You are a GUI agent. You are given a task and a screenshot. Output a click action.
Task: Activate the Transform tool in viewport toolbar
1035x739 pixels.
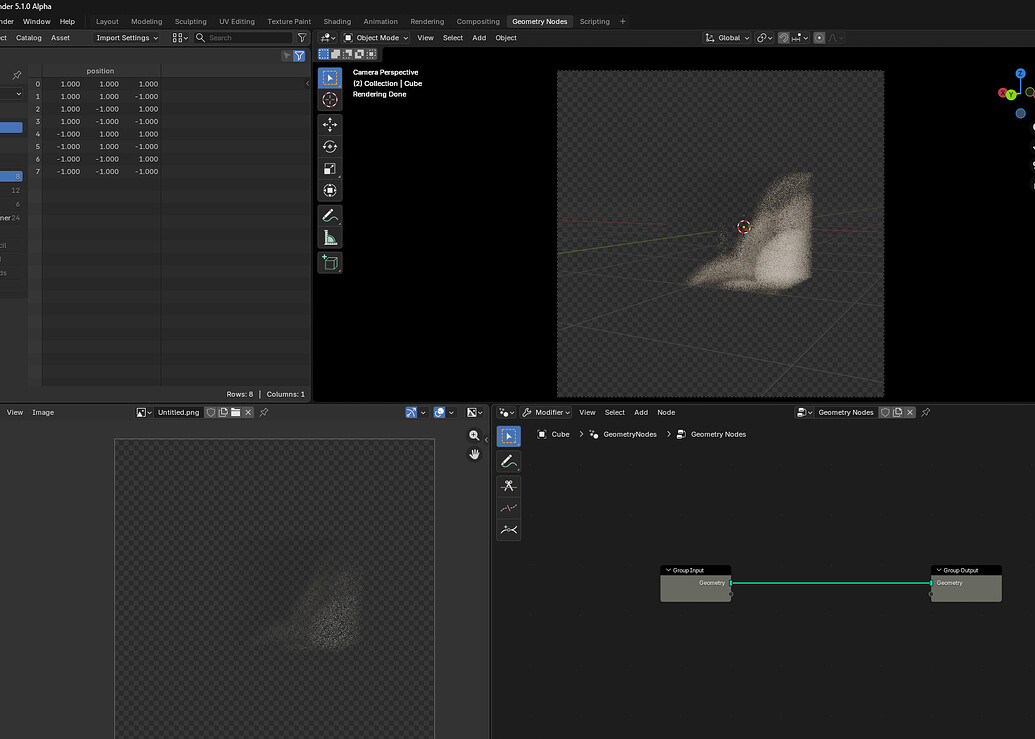330,191
